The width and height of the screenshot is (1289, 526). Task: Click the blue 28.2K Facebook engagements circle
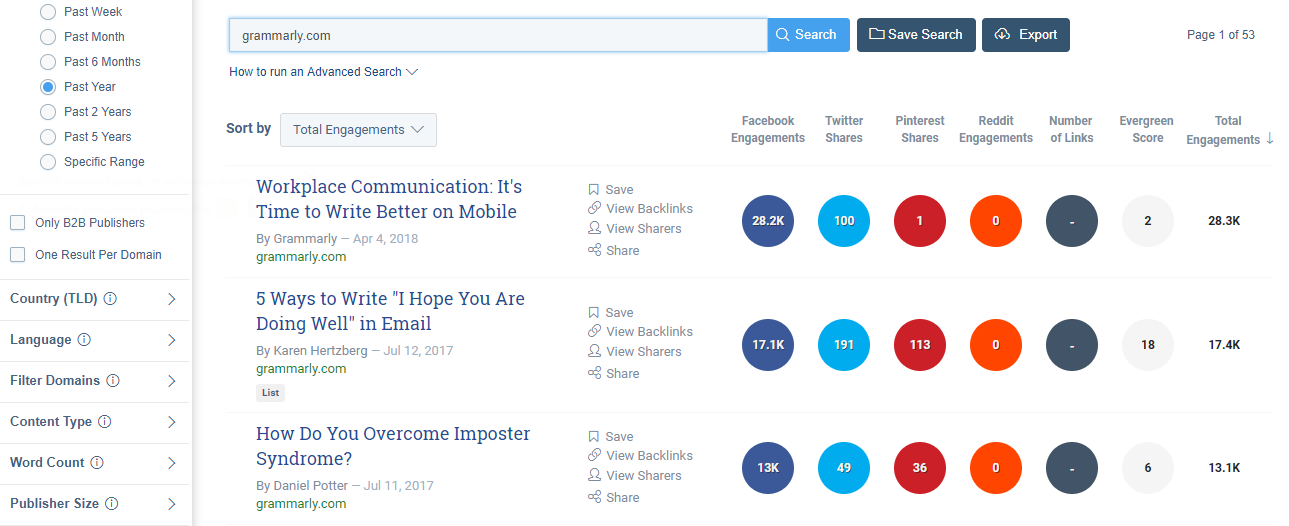[x=768, y=221]
